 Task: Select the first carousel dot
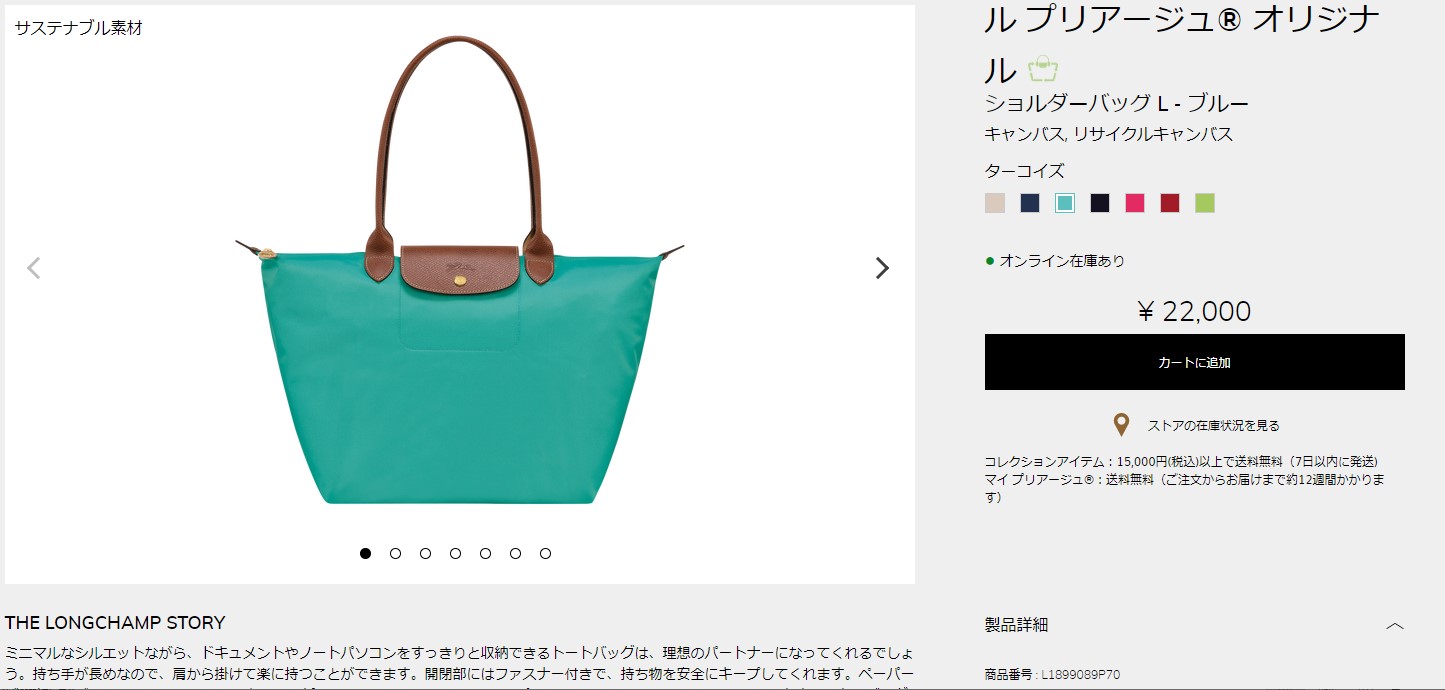coord(365,553)
